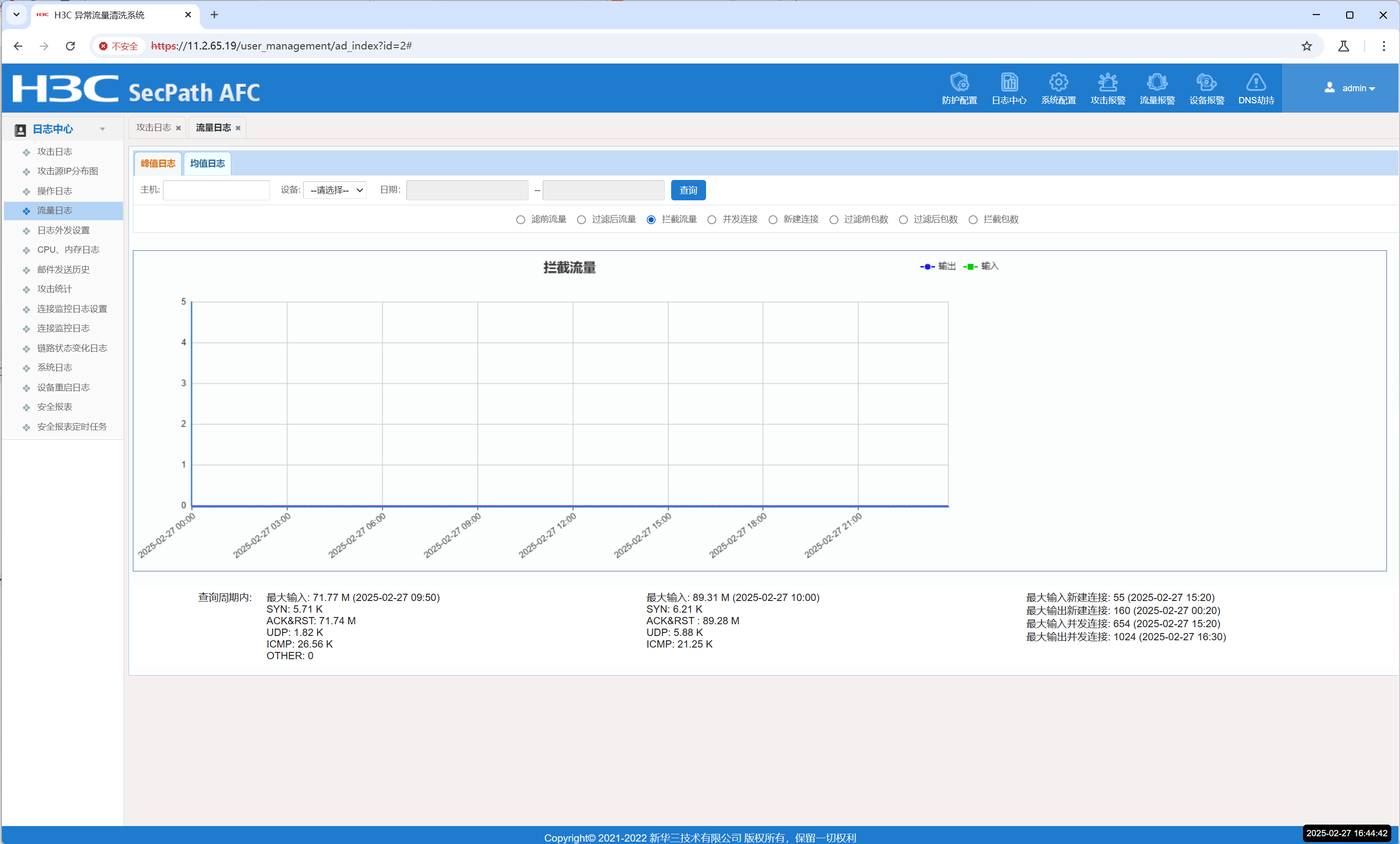Open 攻击统计 in the sidebar
Image resolution: width=1400 pixels, height=844 pixels.
tap(54, 289)
